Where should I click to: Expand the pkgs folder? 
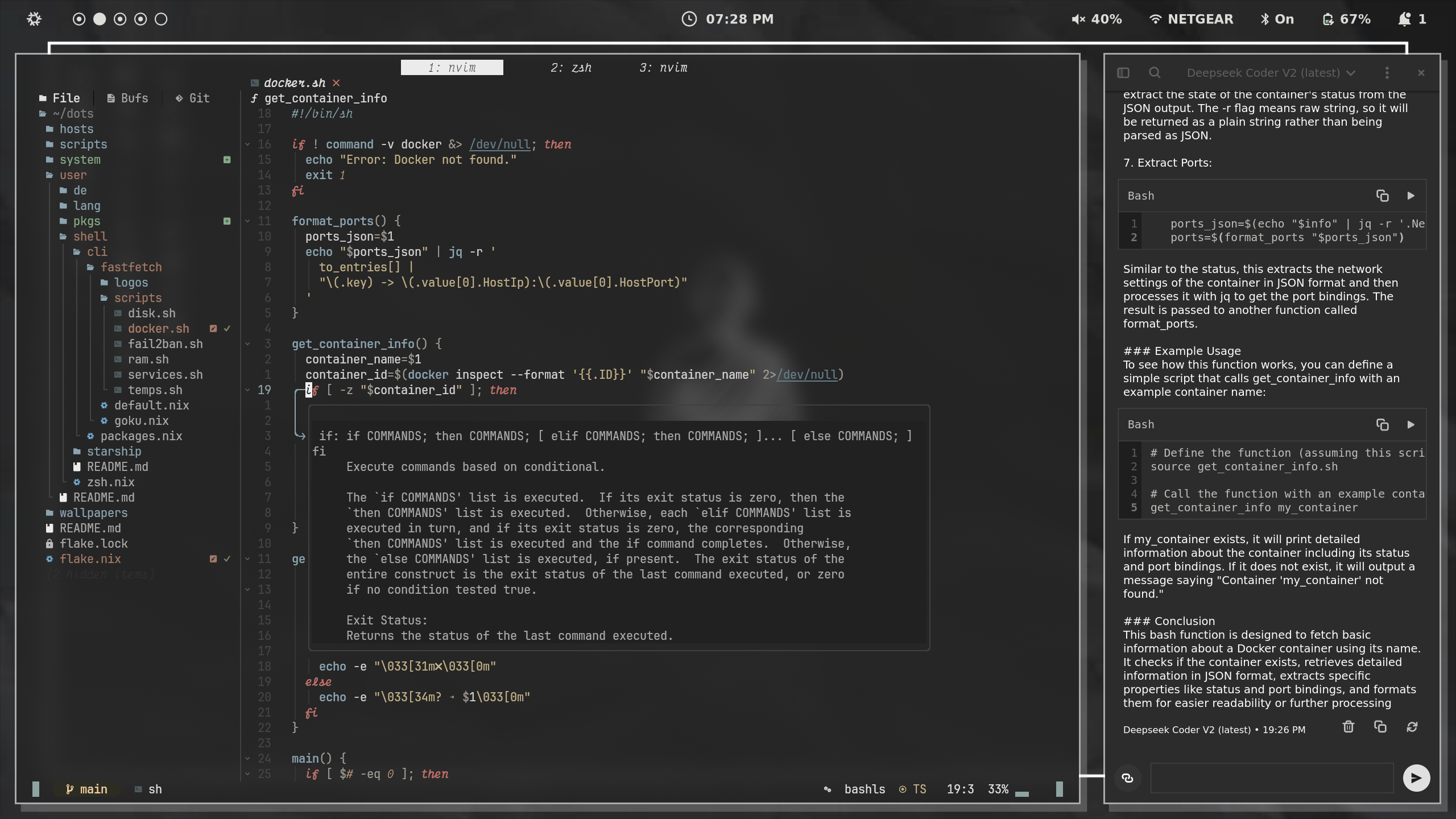tap(80, 221)
